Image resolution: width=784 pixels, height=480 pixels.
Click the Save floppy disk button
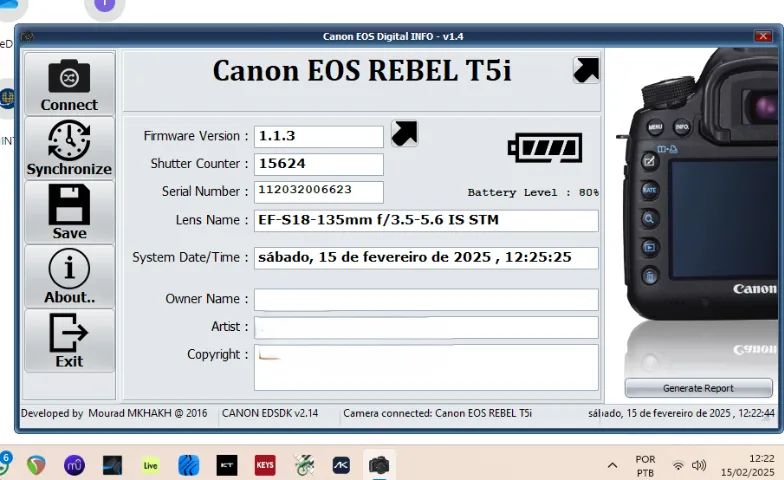coord(69,212)
